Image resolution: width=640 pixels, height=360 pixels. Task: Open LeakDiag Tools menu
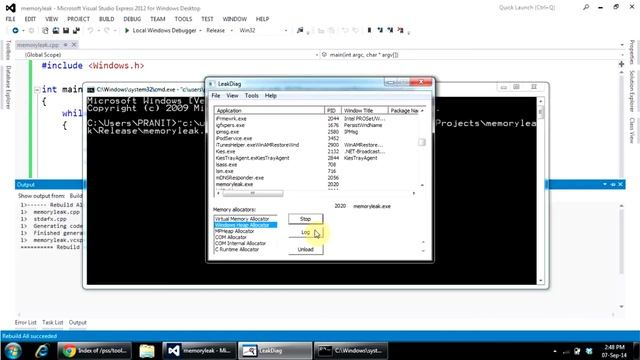coord(251,96)
